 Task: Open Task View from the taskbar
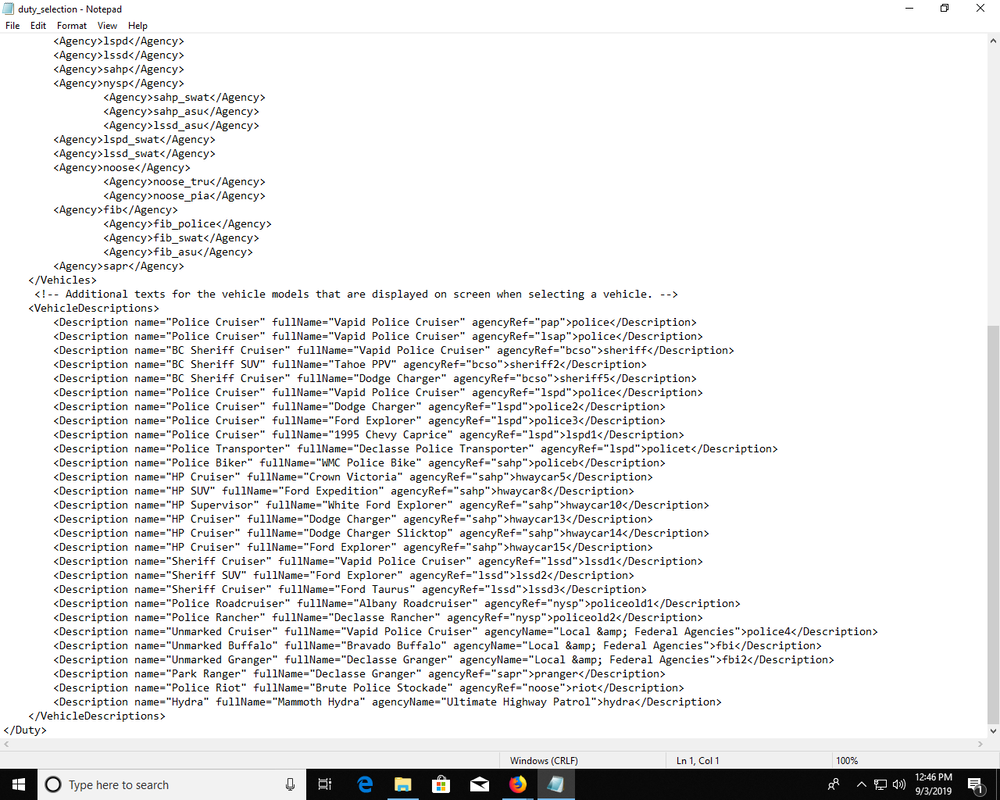point(324,784)
